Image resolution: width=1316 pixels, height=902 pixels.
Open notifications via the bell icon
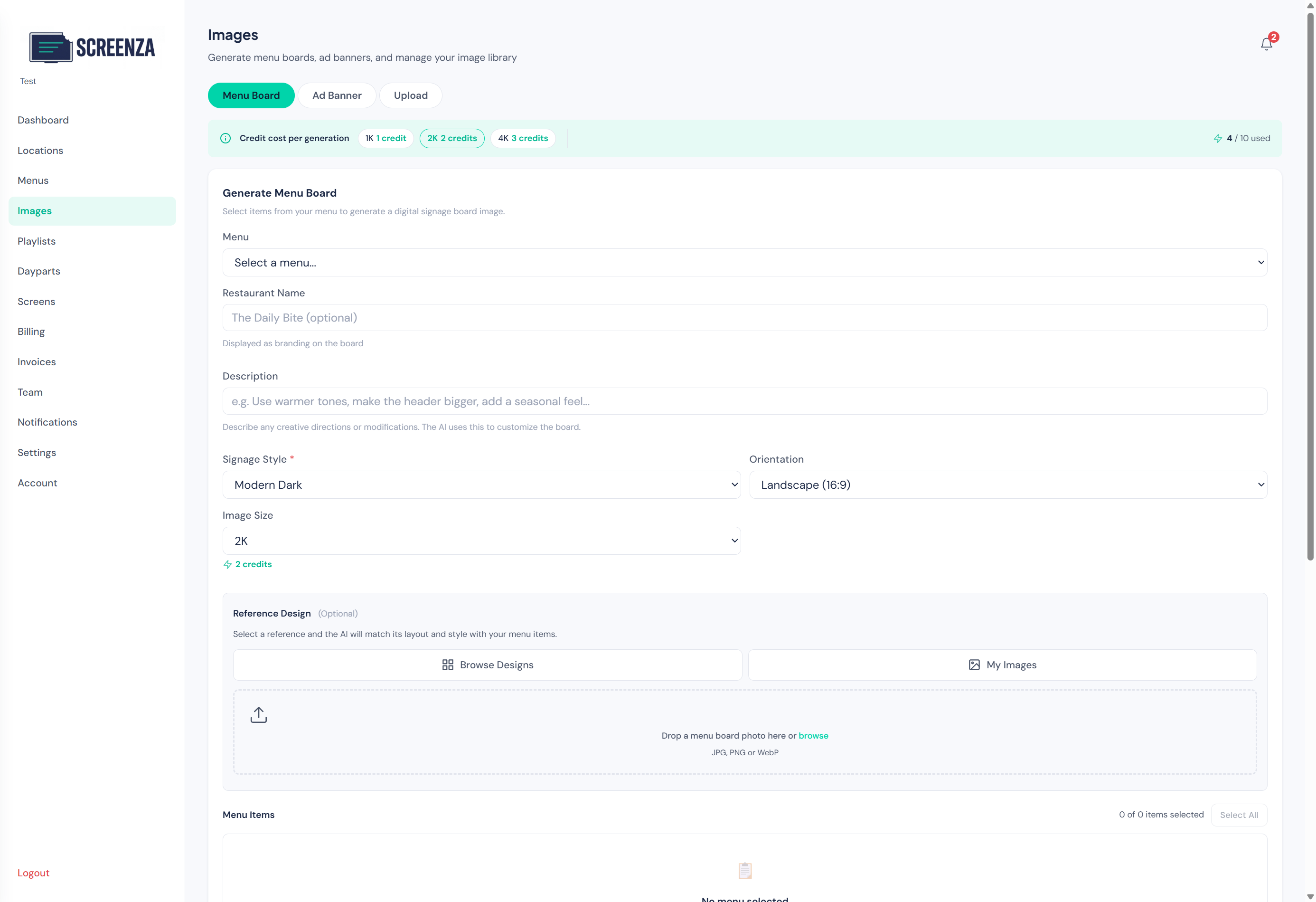coord(1266,43)
